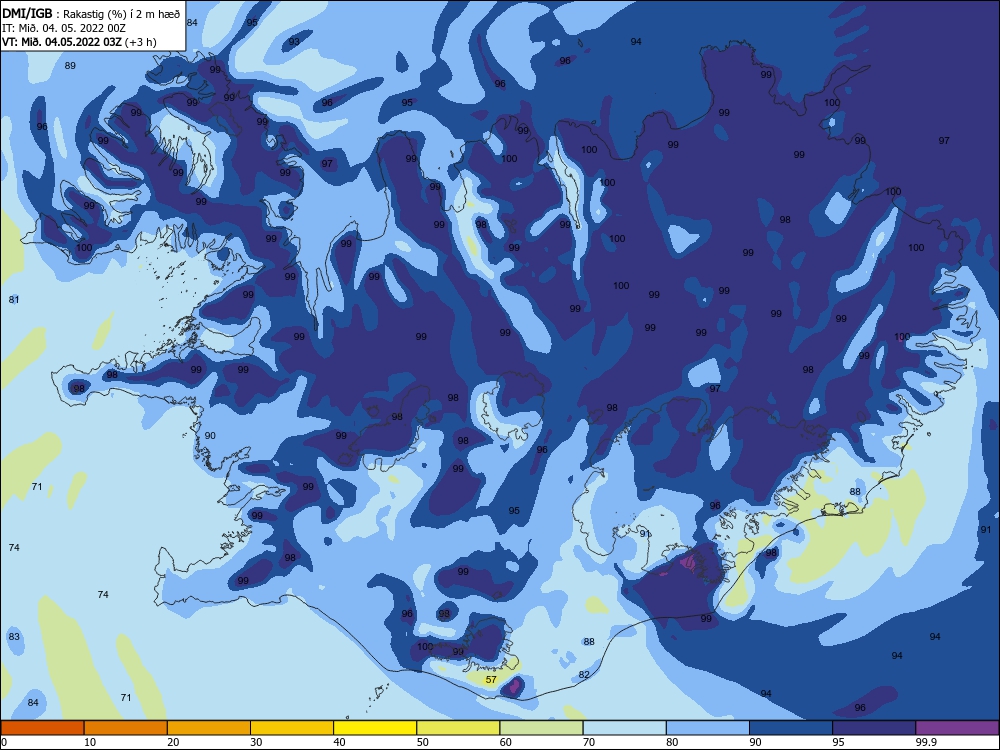This screenshot has width=1000, height=750.
Task: Click the medium blue 90–95 legend swatch
Action: 791,728
